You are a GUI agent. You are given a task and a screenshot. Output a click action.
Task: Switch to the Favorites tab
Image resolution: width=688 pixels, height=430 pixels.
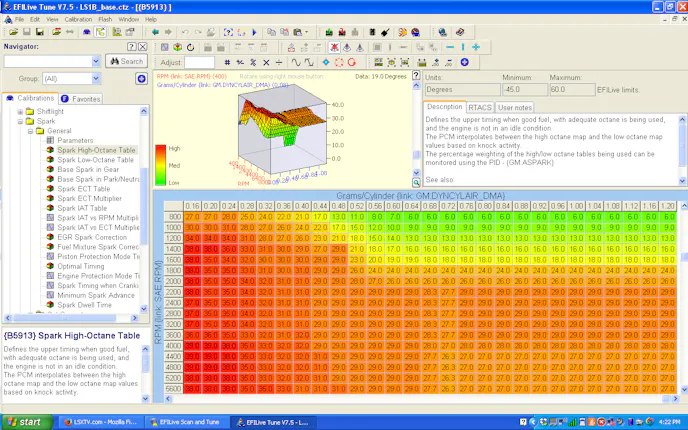pos(85,99)
